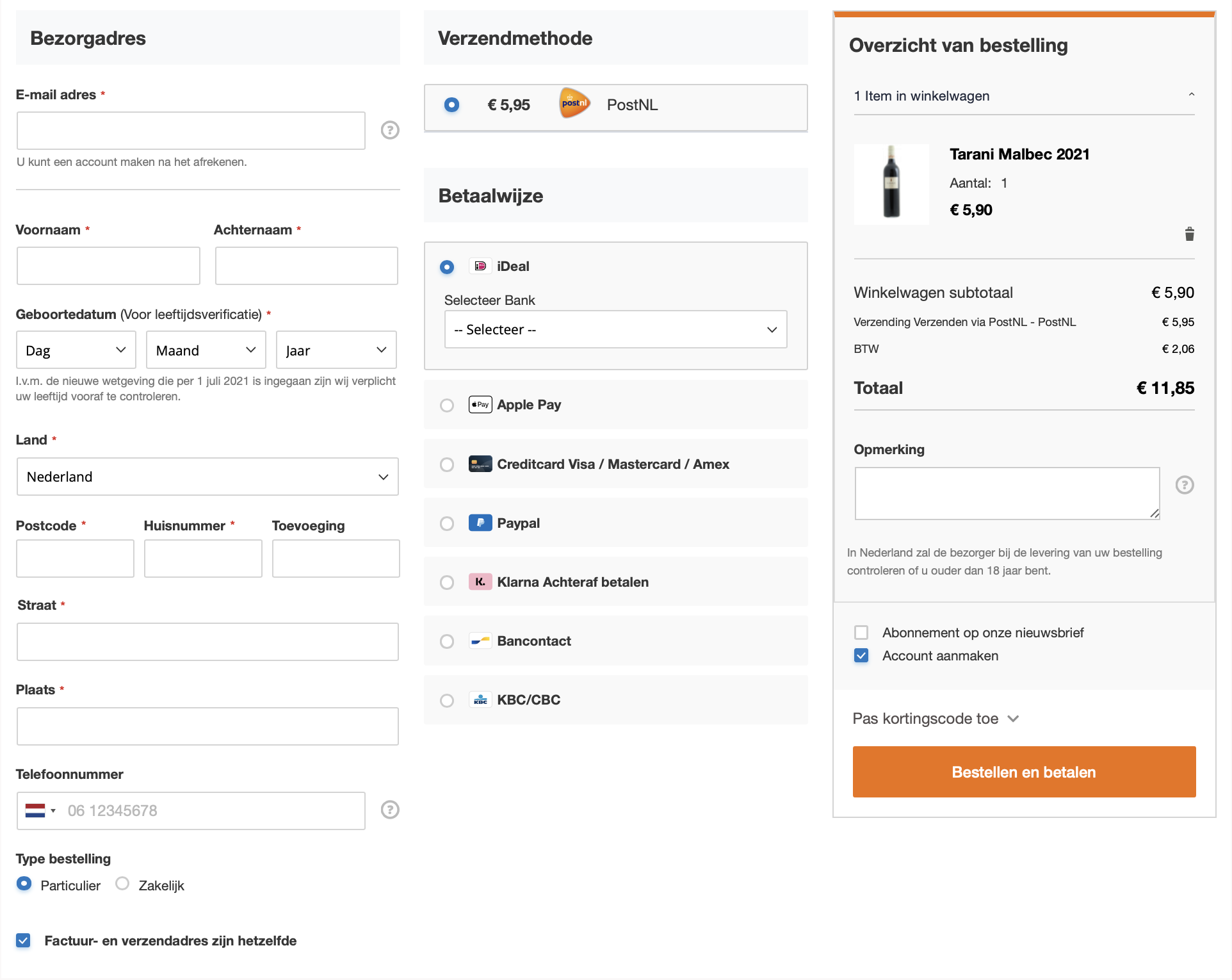
Task: Select iDeal payment radio button
Action: tap(447, 266)
